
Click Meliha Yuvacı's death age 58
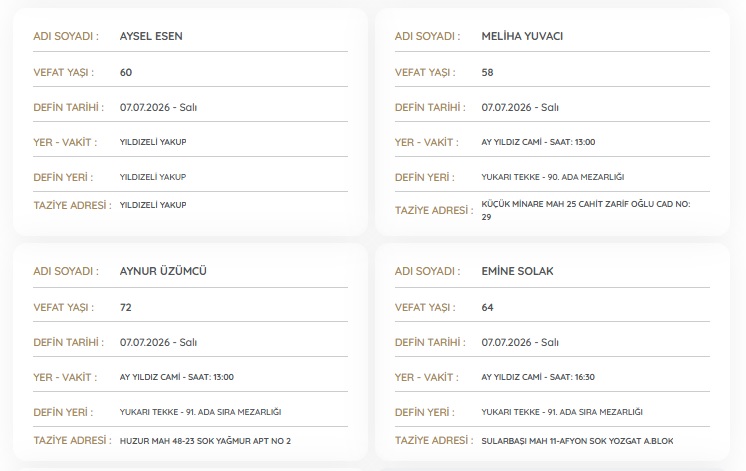click(x=487, y=72)
